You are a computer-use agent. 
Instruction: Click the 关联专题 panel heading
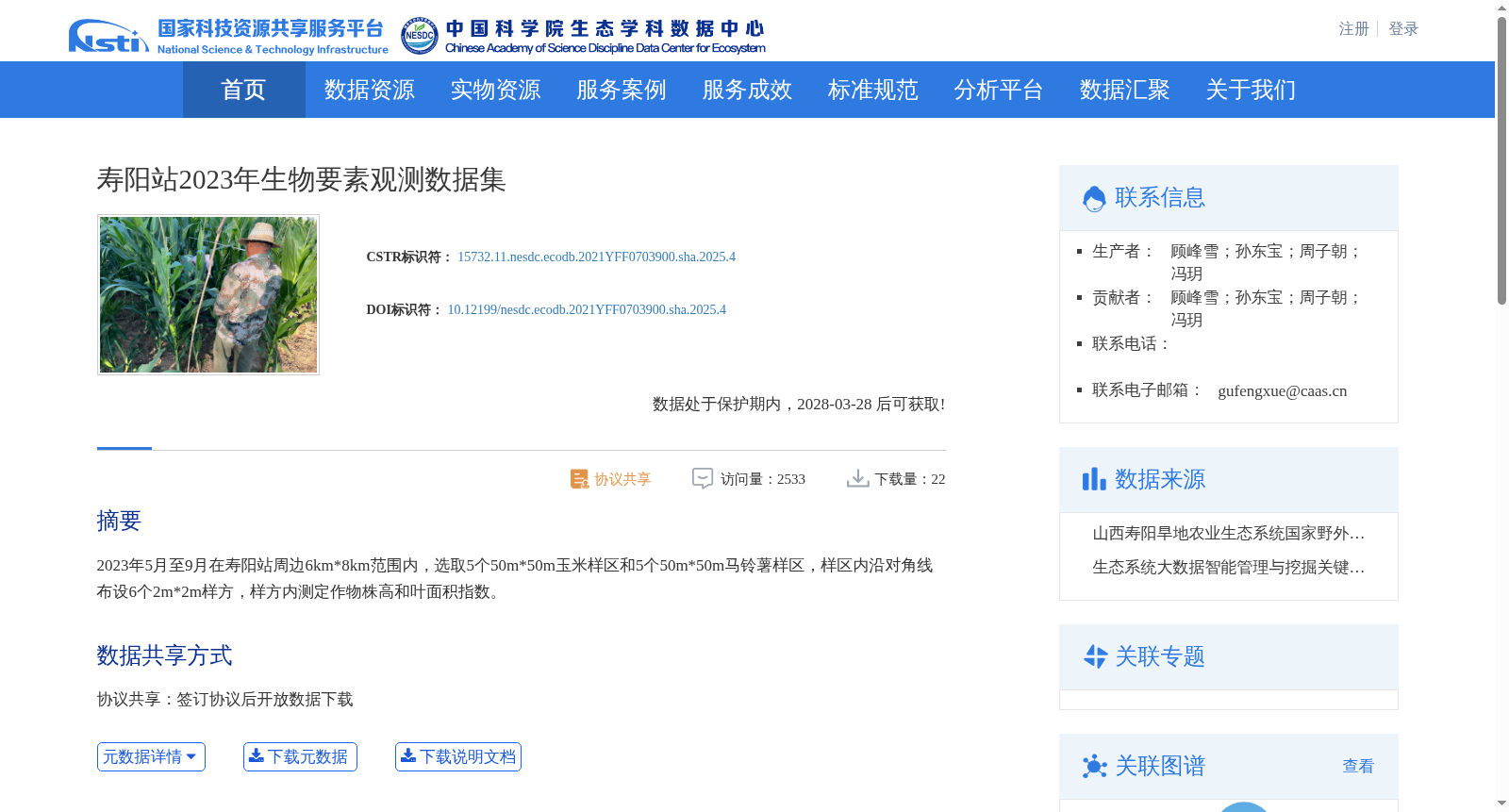tap(1160, 656)
